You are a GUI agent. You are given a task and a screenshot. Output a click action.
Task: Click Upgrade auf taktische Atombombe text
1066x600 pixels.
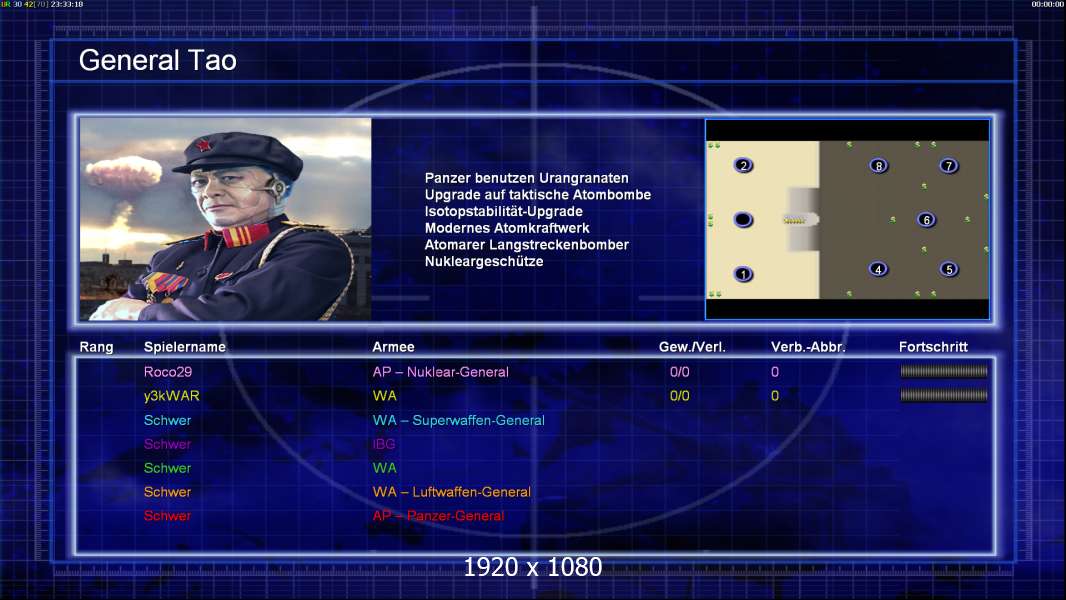(x=538, y=194)
